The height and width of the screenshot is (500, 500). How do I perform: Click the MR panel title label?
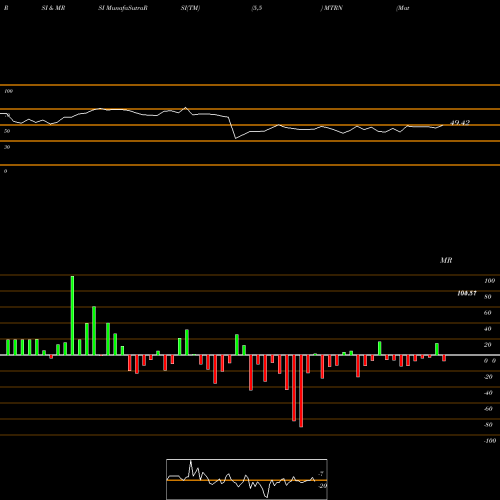[x=446, y=260]
